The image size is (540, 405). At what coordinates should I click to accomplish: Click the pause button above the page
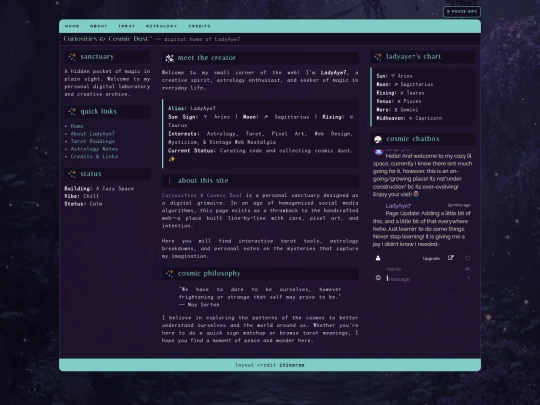tap(462, 12)
